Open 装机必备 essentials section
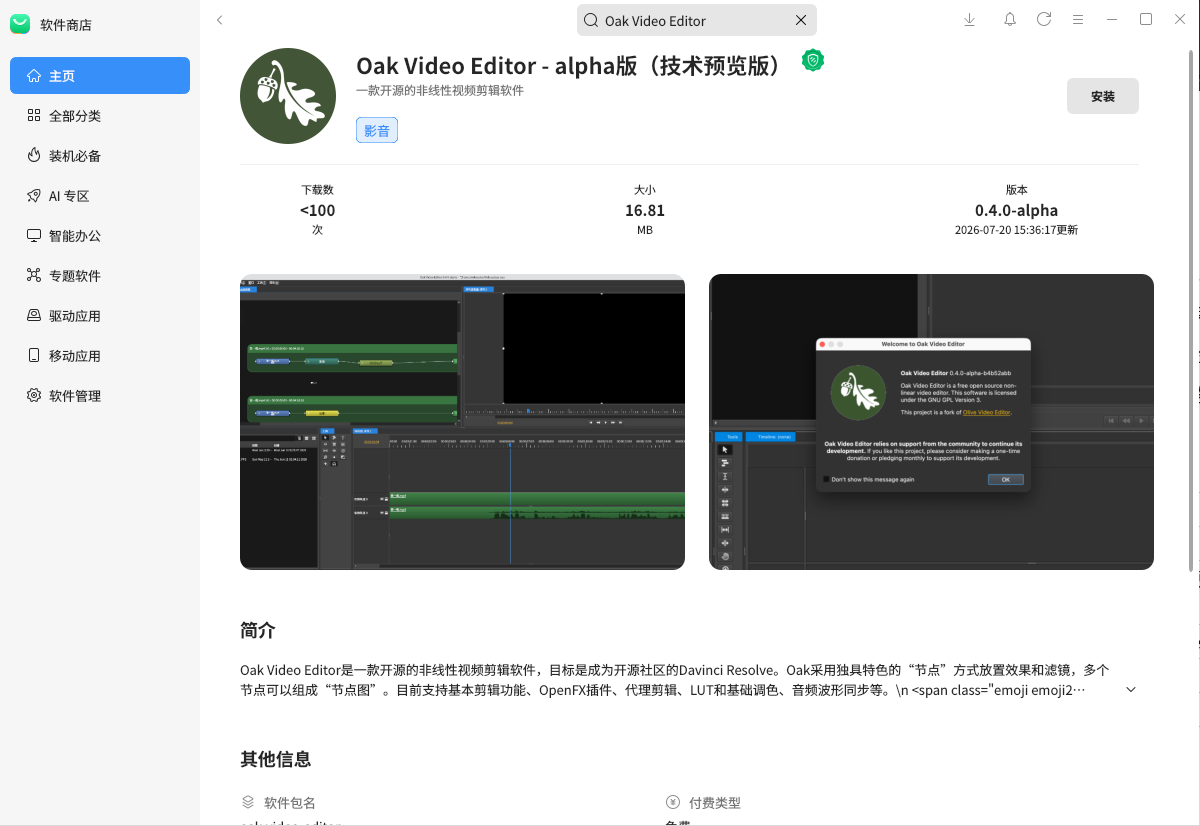The height and width of the screenshot is (826, 1200). pyautogui.click(x=100, y=156)
